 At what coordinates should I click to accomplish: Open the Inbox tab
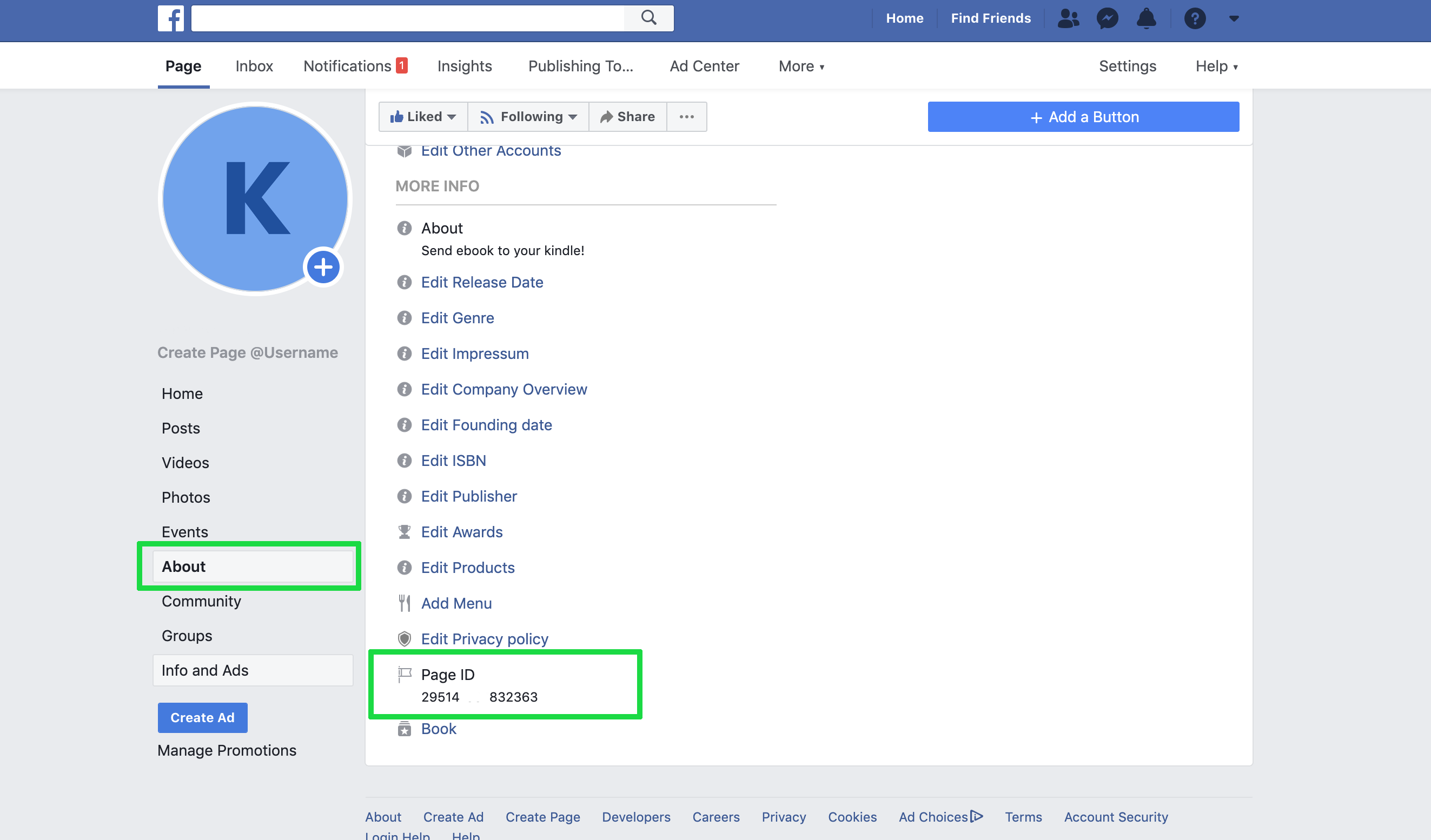(x=254, y=66)
